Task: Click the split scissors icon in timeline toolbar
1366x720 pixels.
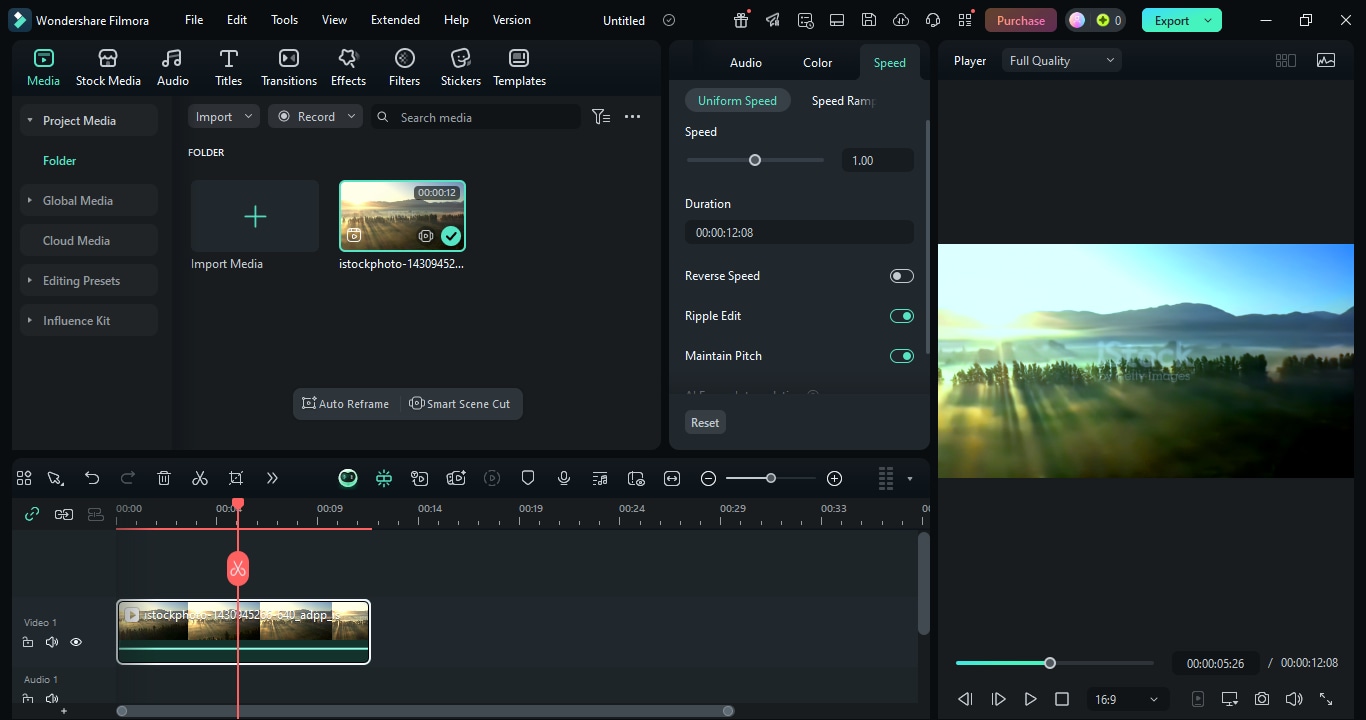Action: [200, 479]
